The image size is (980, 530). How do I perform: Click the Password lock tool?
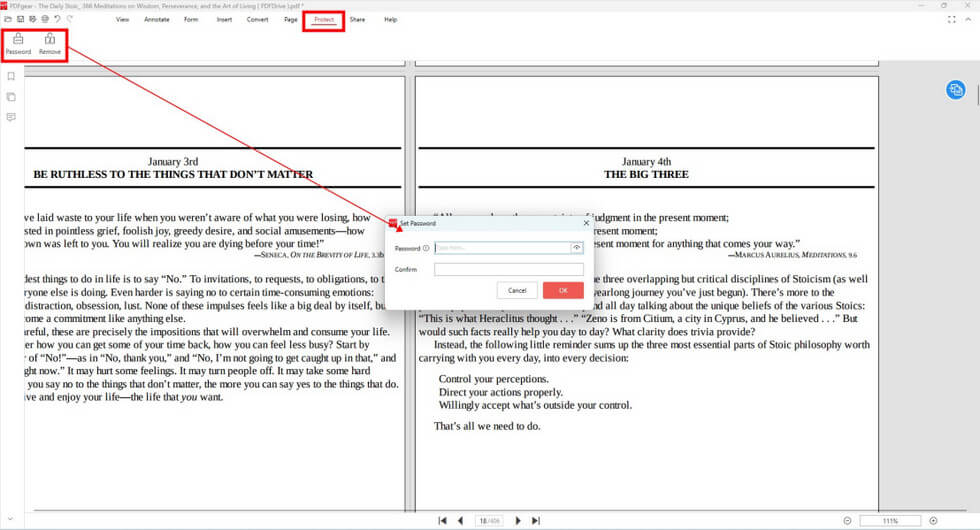pyautogui.click(x=18, y=44)
